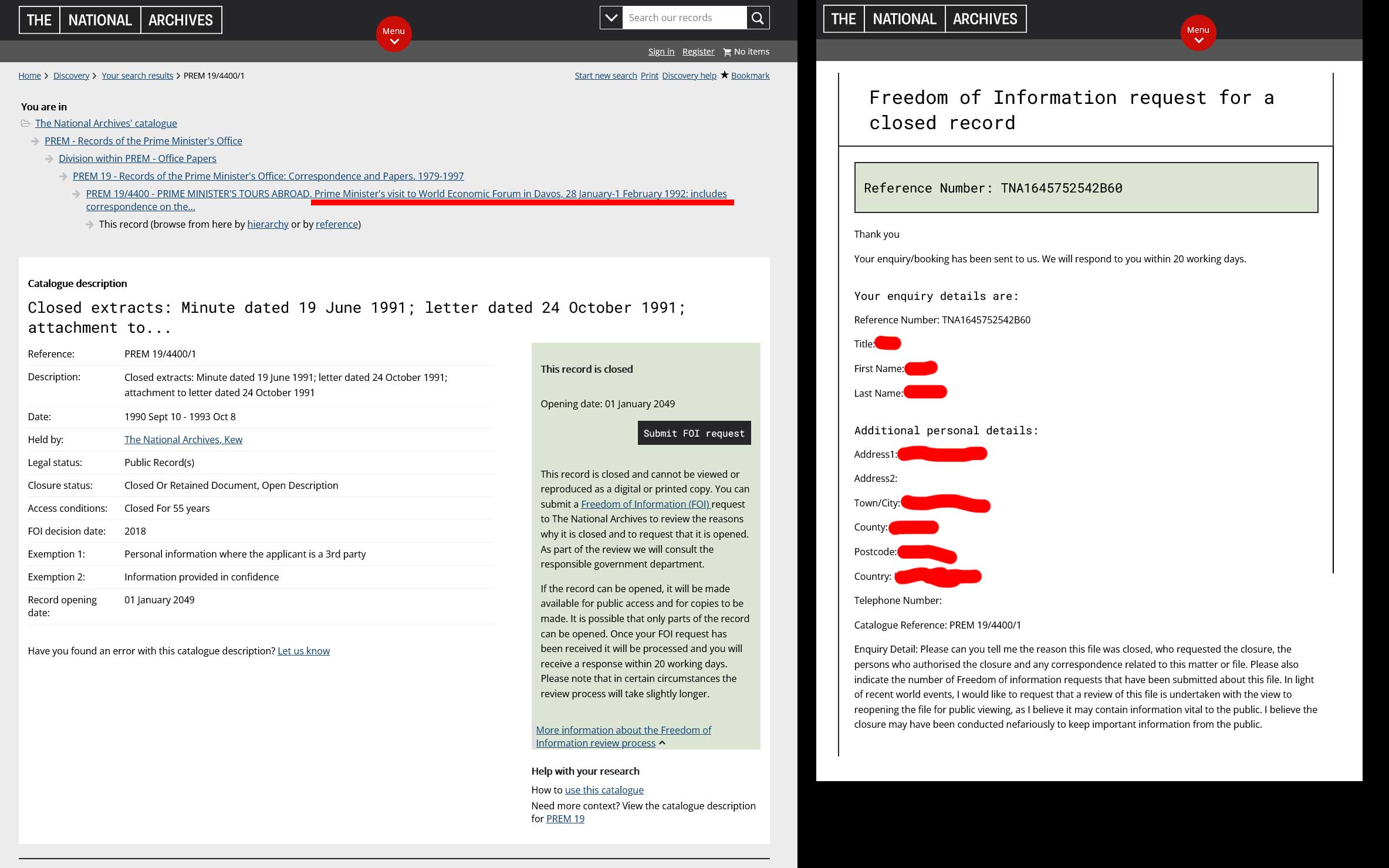Click the search magnifier icon in header
1389x868 pixels.
(x=758, y=18)
